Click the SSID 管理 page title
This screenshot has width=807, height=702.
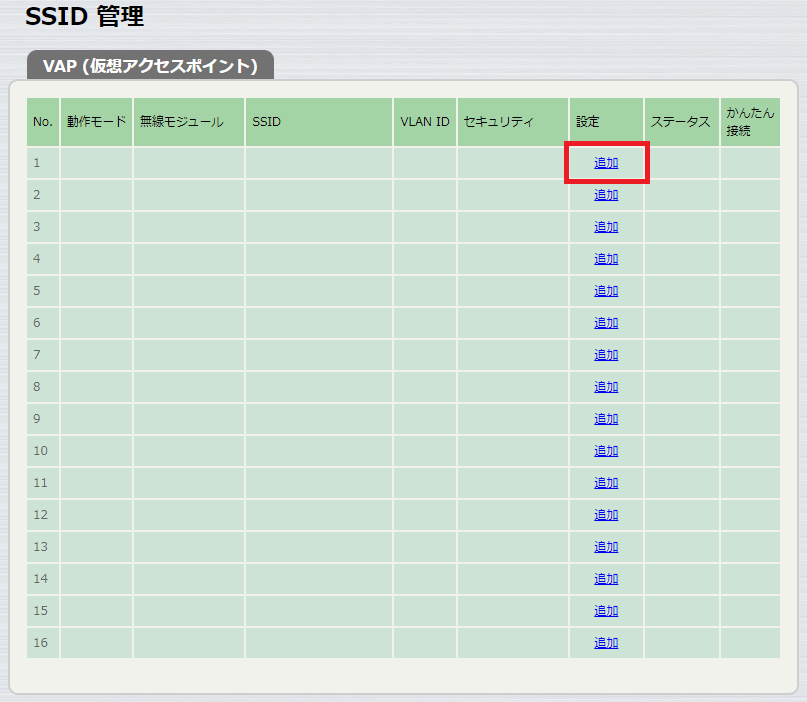tap(84, 17)
